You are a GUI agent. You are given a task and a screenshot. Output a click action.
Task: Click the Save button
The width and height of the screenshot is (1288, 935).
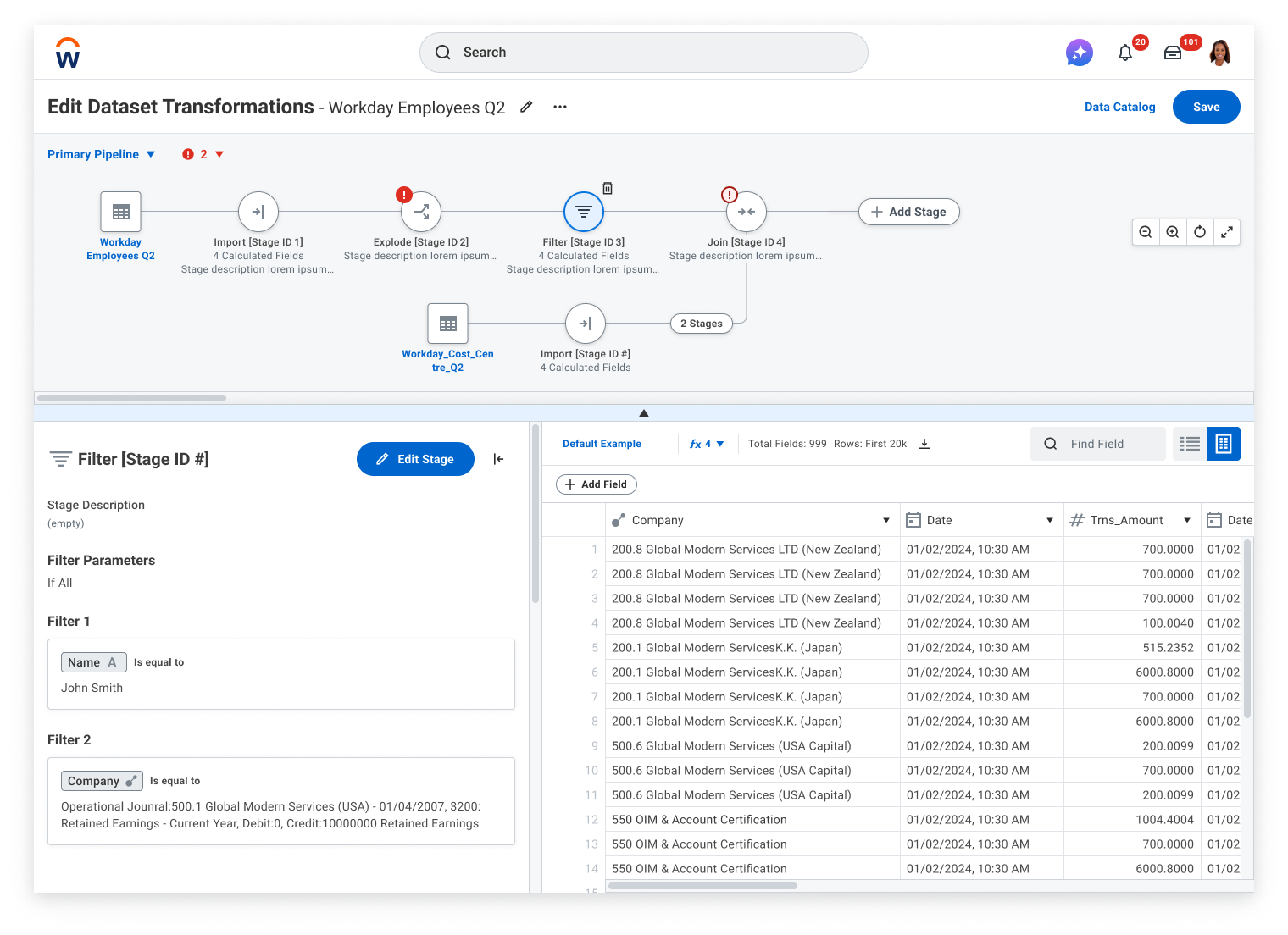[1207, 107]
